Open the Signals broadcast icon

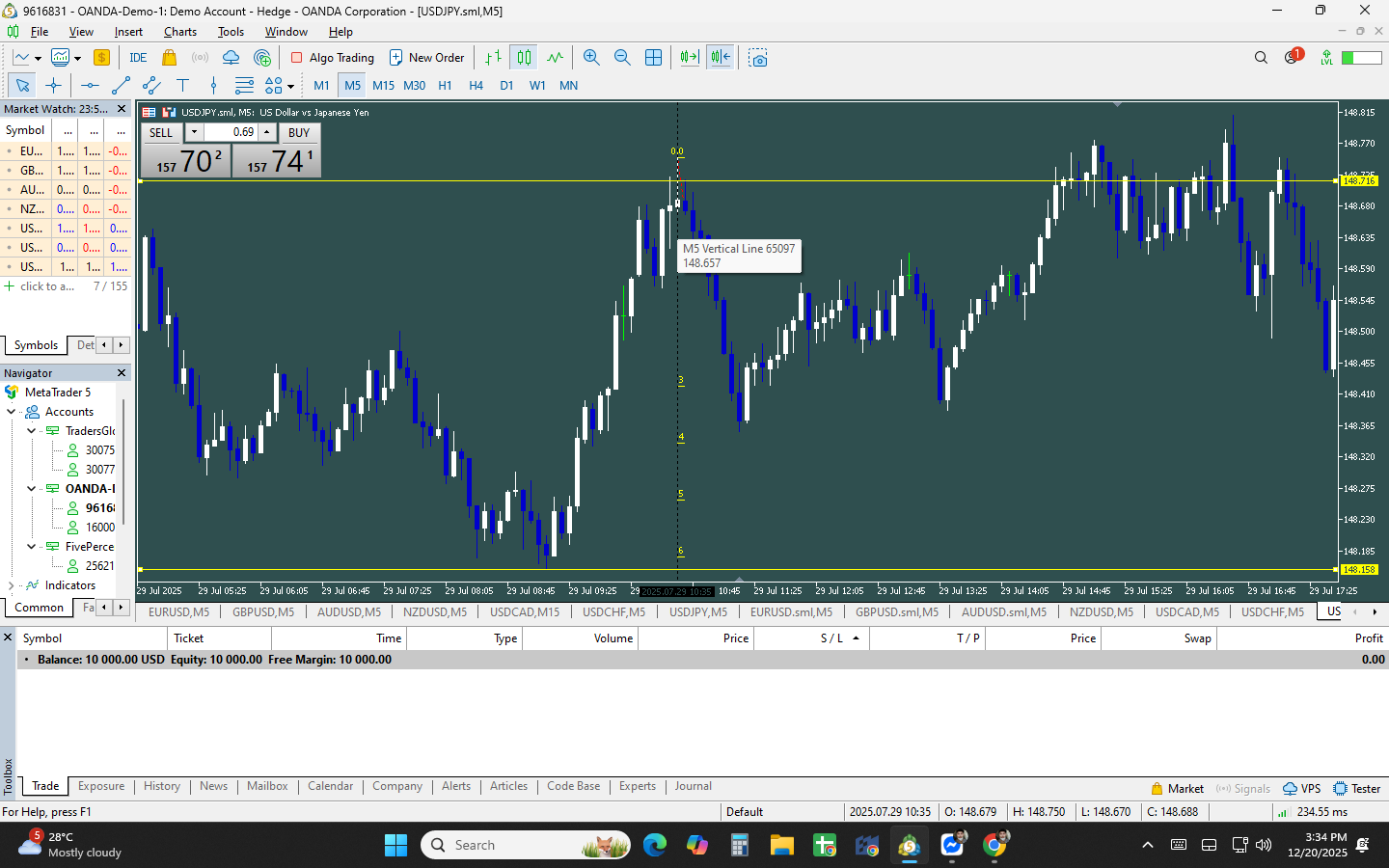(200, 58)
